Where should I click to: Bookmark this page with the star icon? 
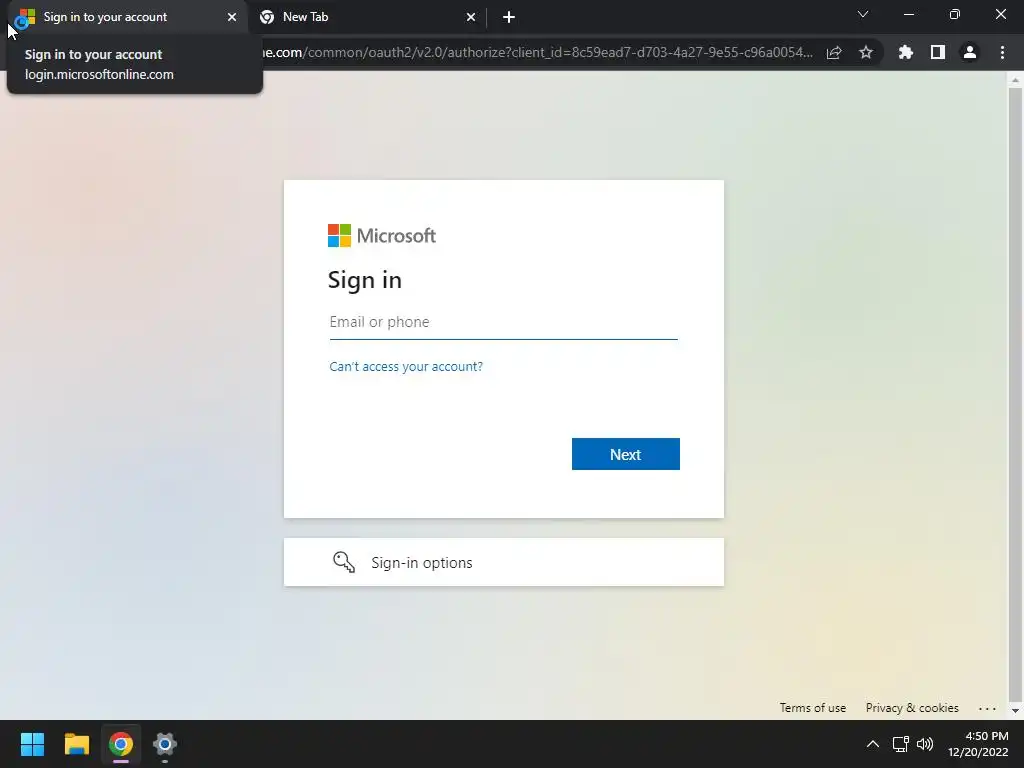click(866, 52)
